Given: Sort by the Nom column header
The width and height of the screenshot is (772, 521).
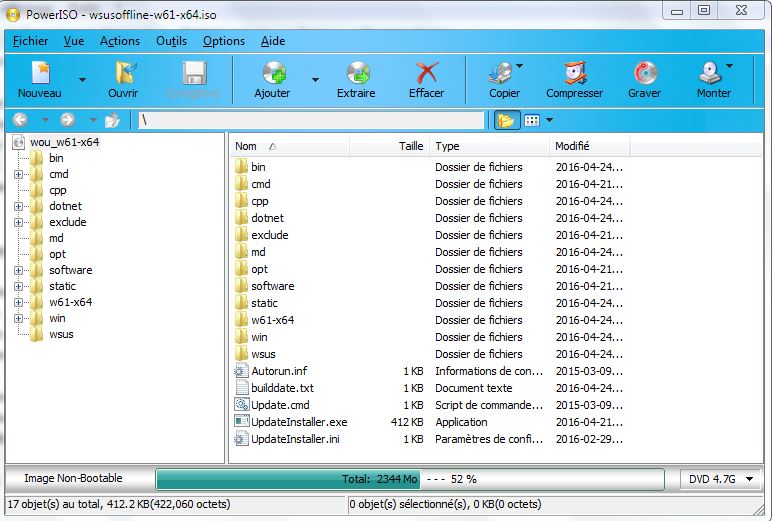Looking at the screenshot, I should point(290,146).
